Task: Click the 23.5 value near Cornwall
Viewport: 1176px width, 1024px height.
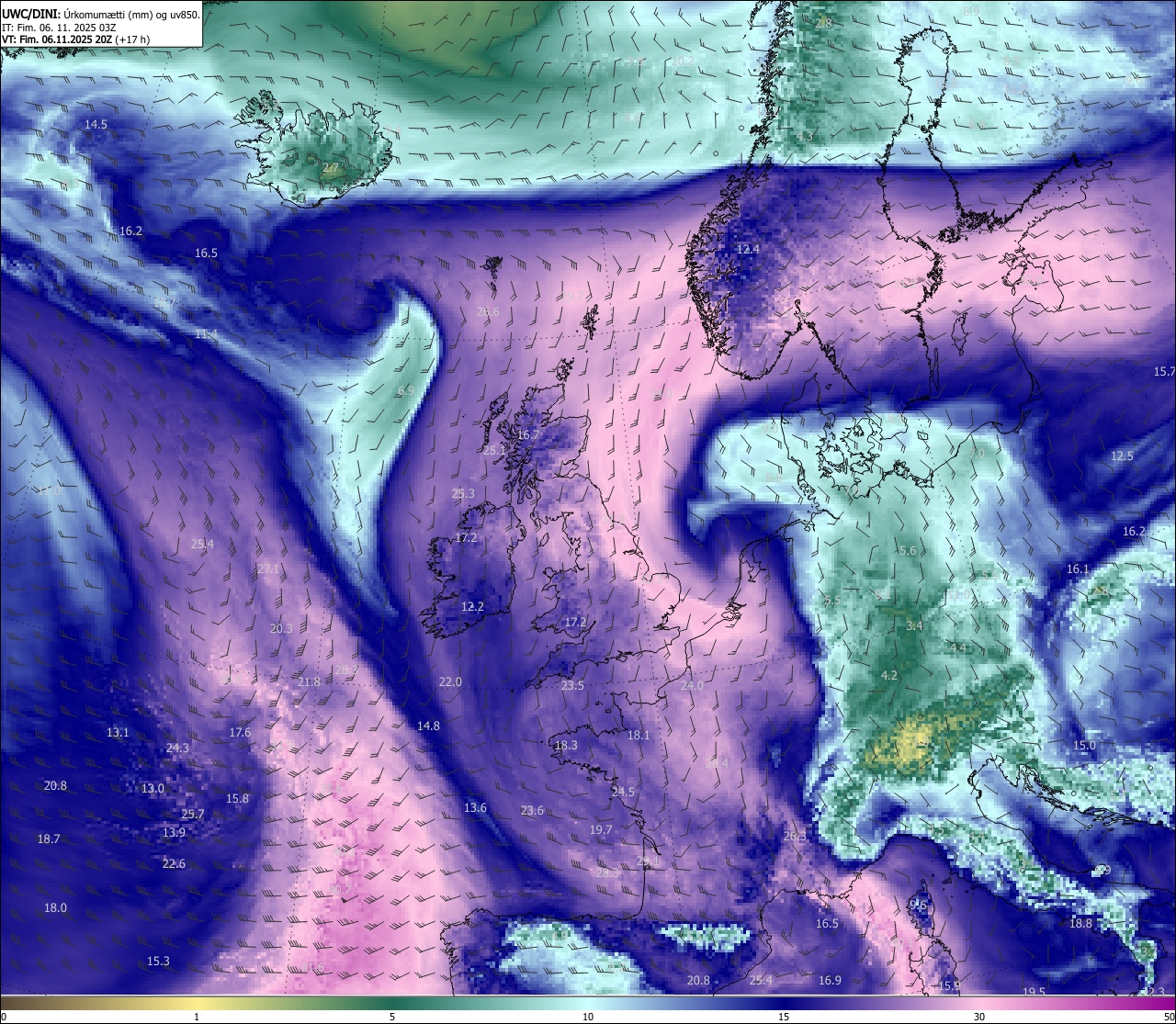Action: click(572, 686)
